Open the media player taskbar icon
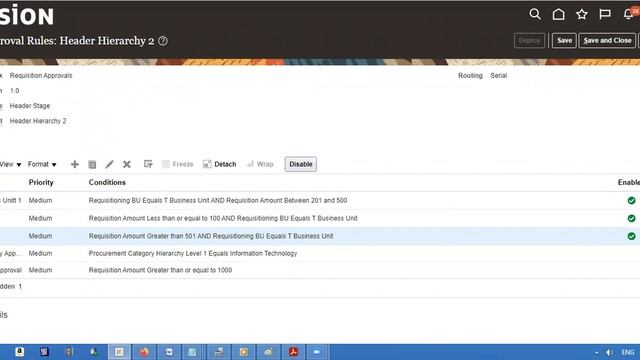Screen dimensions: 640x360 [244, 352]
